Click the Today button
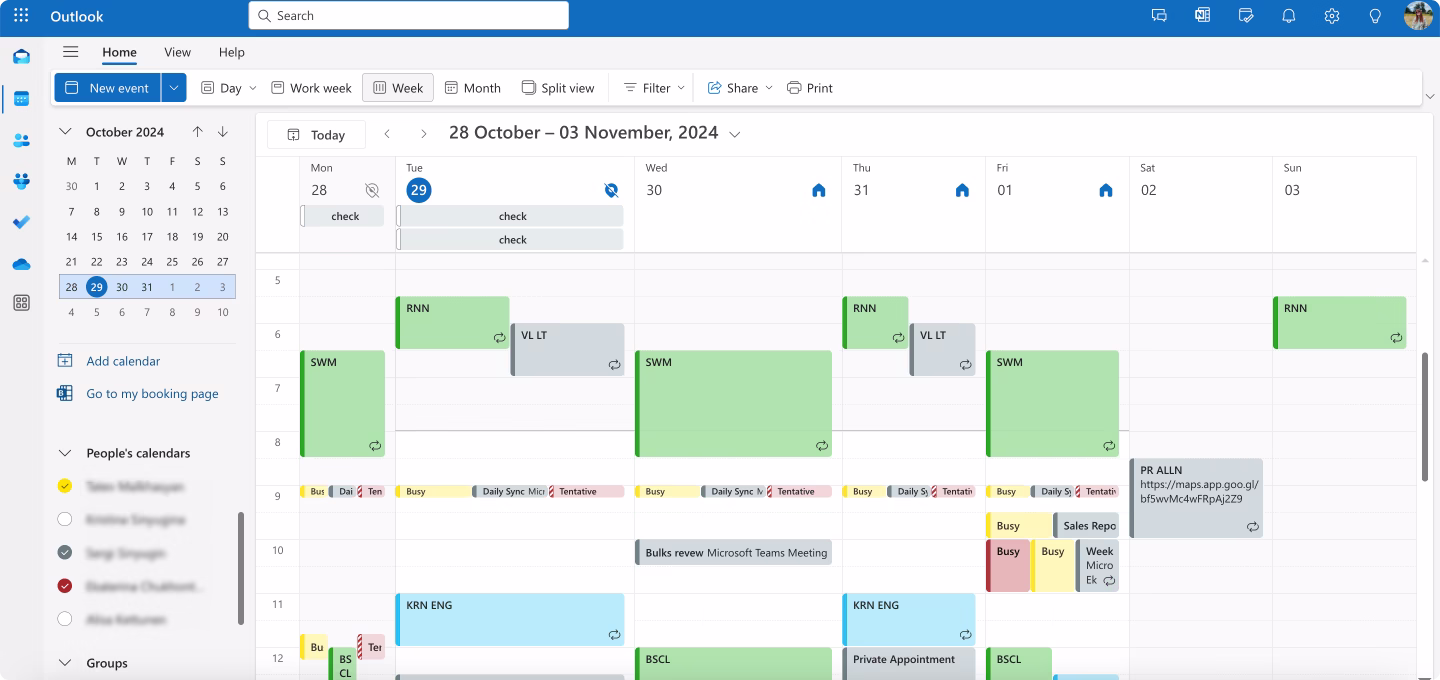1440x680 pixels. (x=316, y=135)
